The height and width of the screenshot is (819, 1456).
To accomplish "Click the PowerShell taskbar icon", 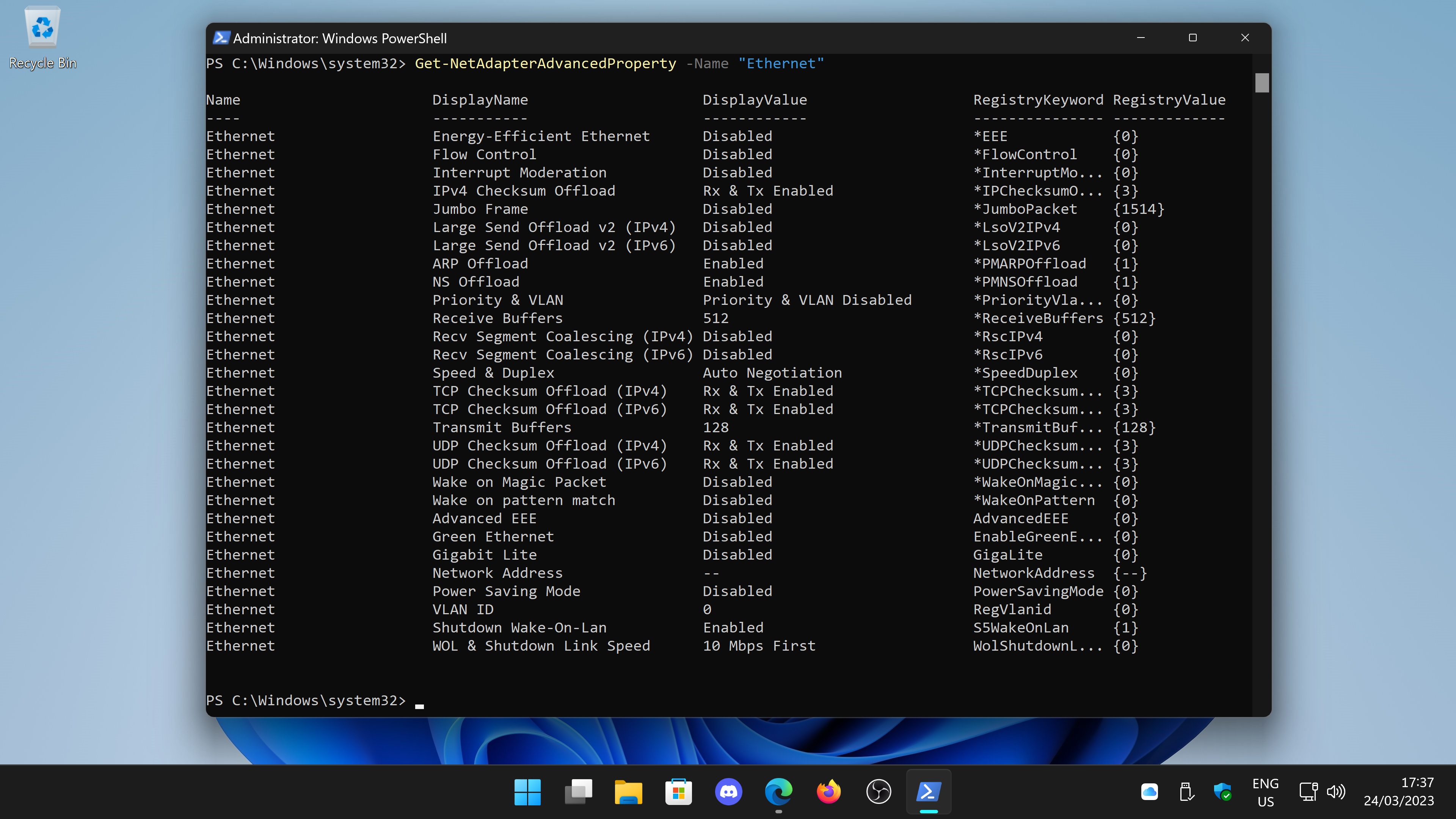I will [929, 792].
